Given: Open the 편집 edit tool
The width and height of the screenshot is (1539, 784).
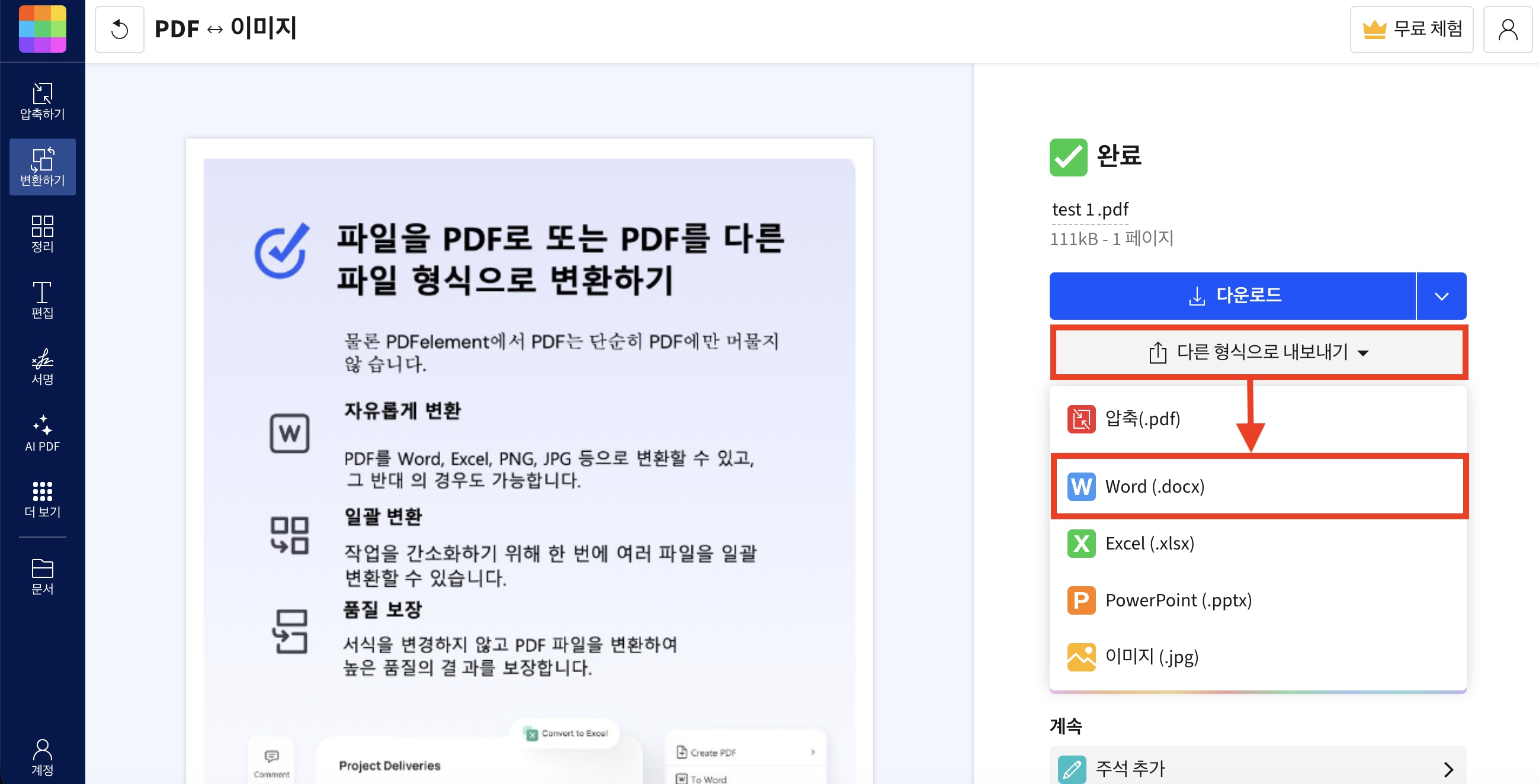Looking at the screenshot, I should pyautogui.click(x=43, y=300).
